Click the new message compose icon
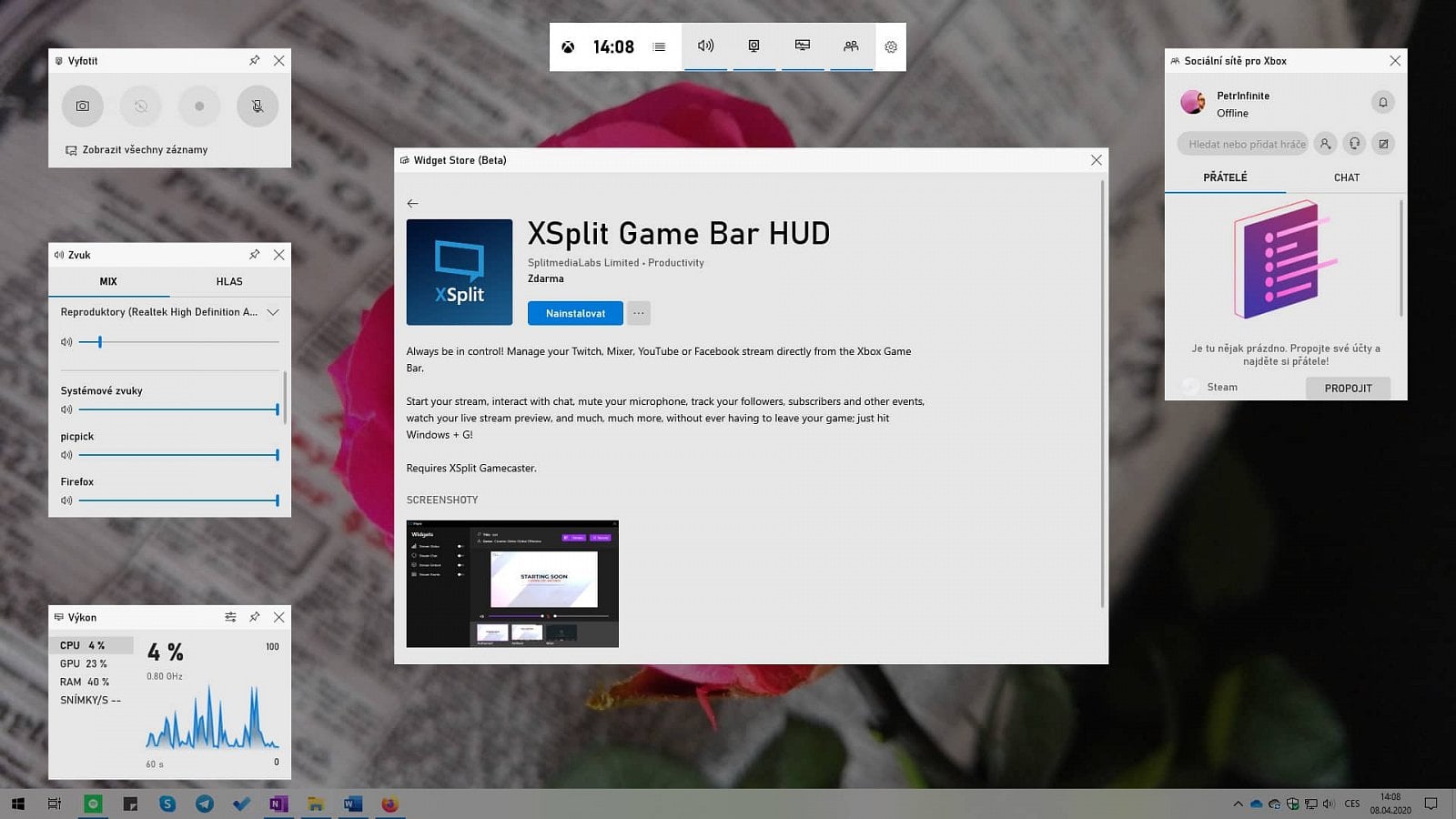 [1383, 144]
